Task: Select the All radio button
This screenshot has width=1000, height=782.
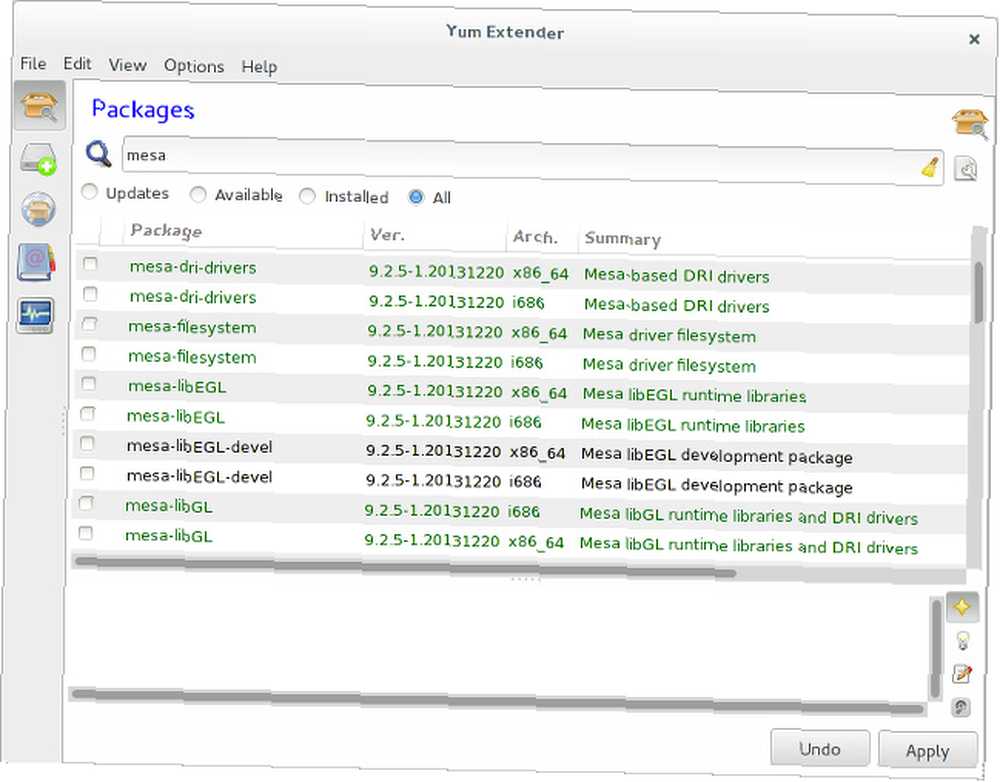Action: (x=416, y=197)
